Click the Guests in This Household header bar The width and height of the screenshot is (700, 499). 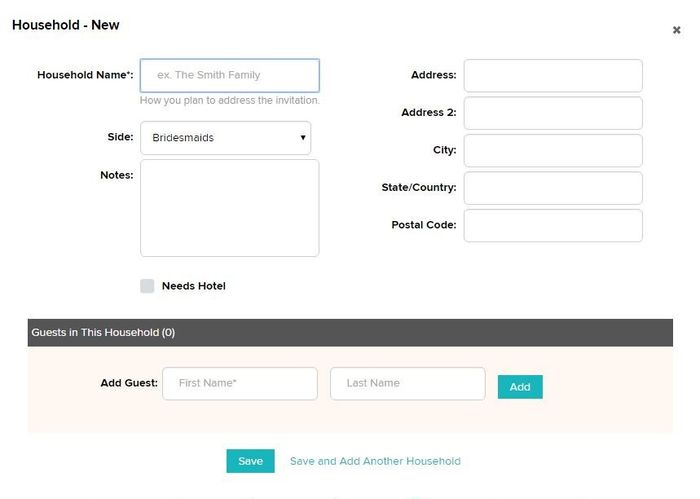tap(350, 333)
